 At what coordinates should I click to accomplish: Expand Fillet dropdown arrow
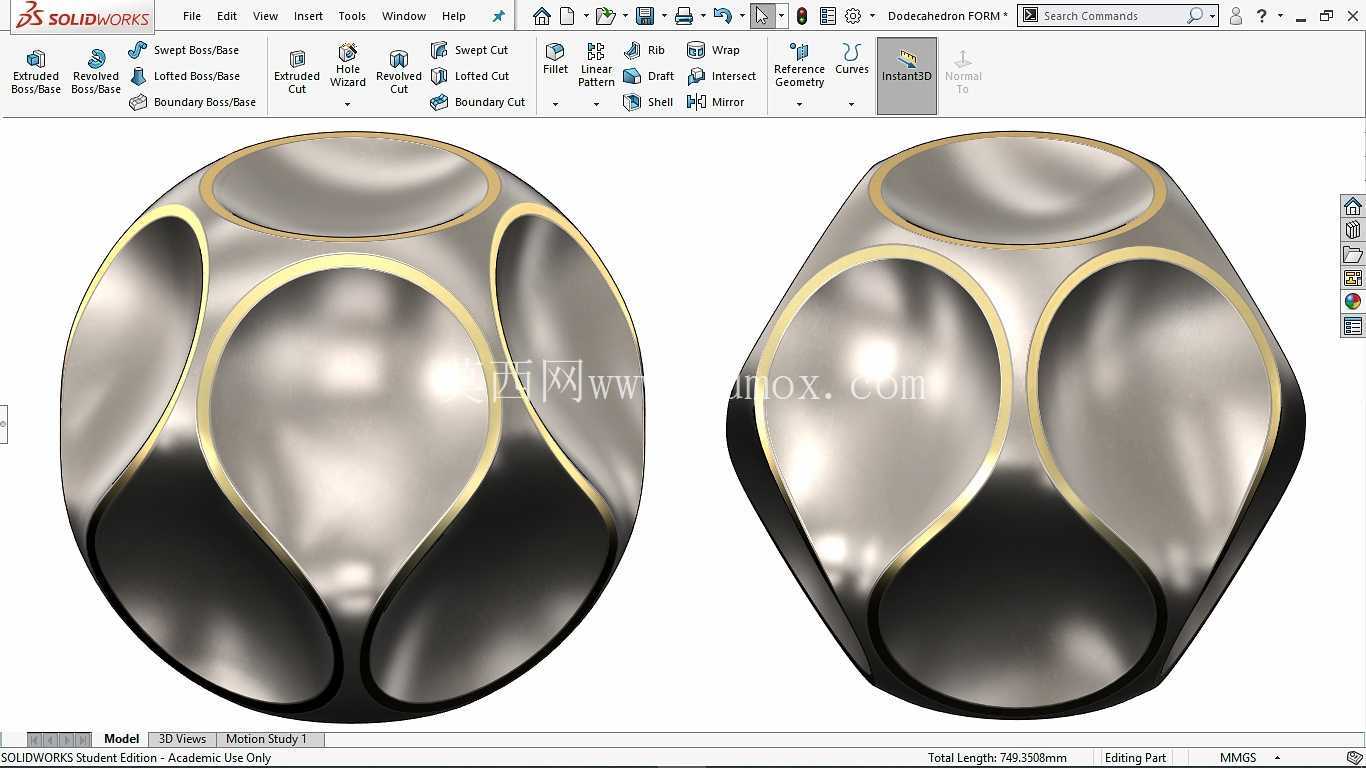tap(555, 104)
